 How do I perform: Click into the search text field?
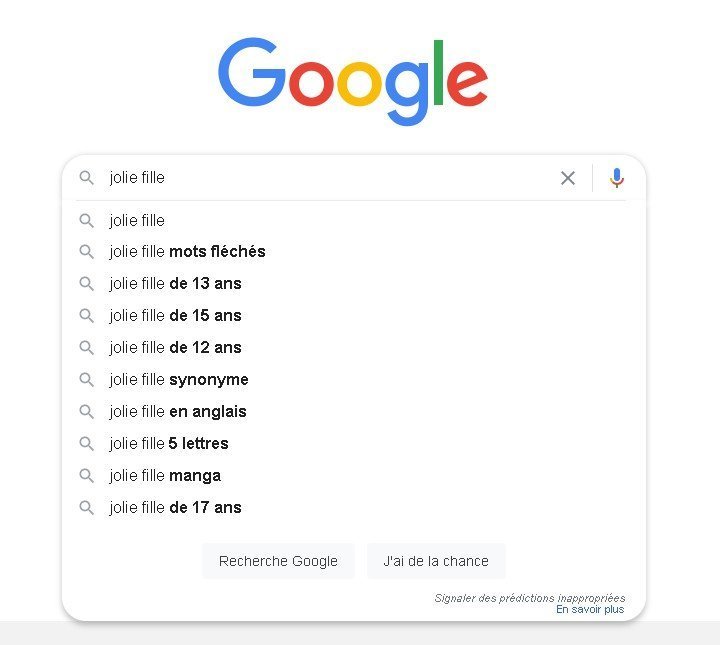330,178
